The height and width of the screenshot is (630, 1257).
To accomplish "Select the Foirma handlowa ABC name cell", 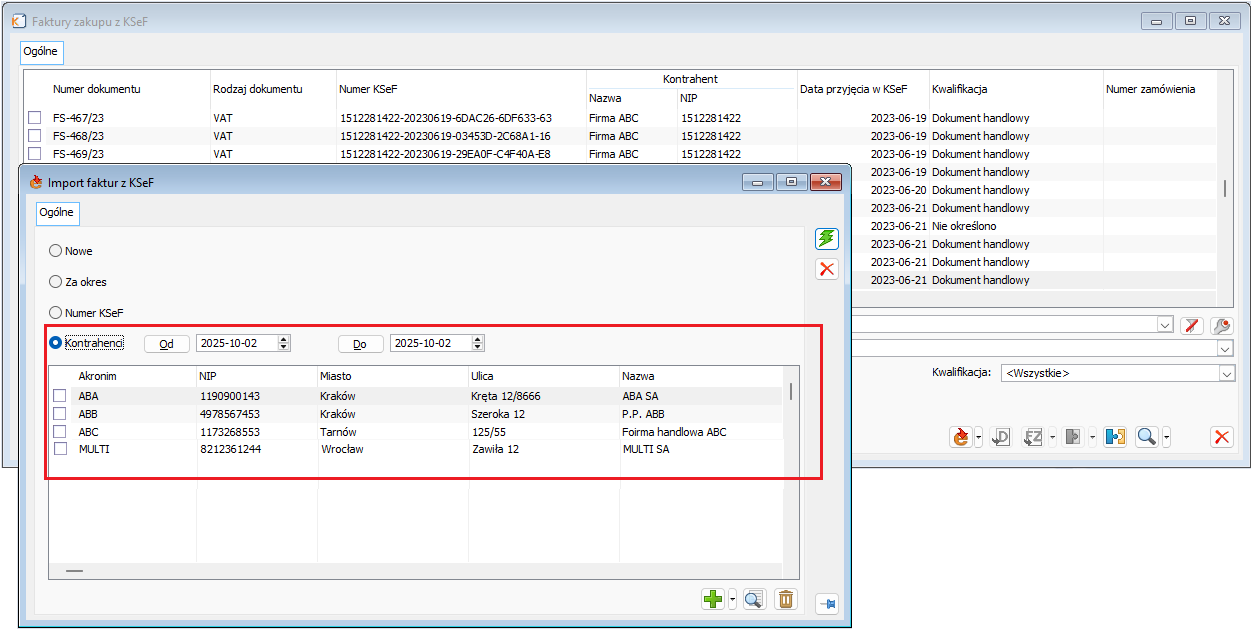I will (674, 432).
